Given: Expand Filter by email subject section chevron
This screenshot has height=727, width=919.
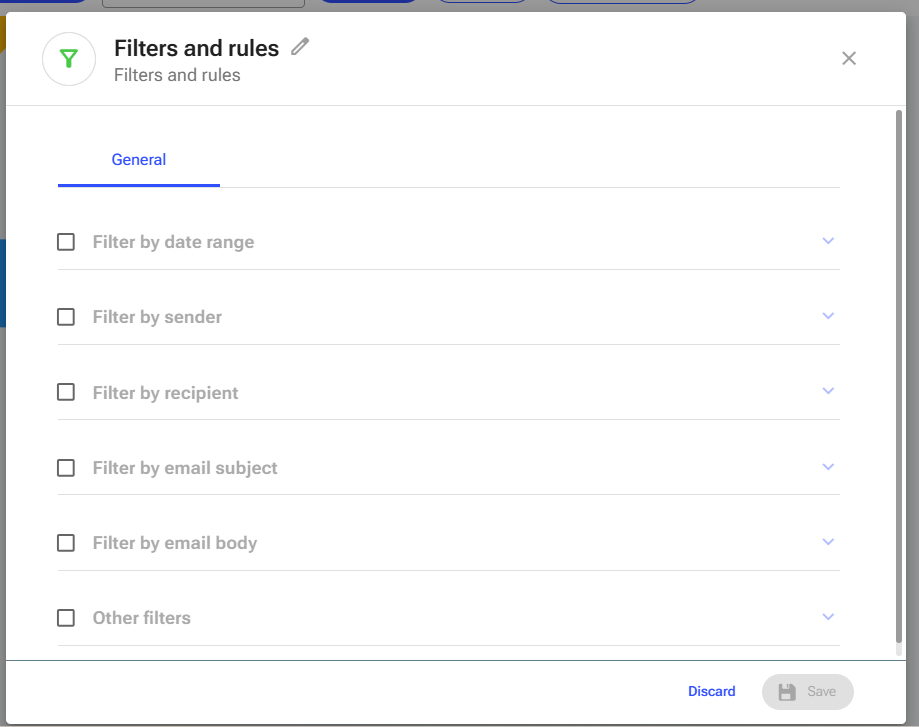Looking at the screenshot, I should tap(828, 467).
